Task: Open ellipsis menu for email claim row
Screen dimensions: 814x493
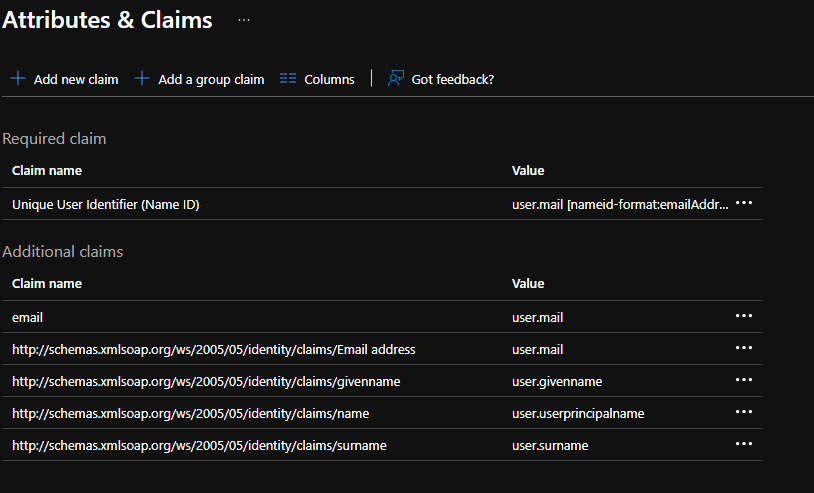Action: [744, 316]
